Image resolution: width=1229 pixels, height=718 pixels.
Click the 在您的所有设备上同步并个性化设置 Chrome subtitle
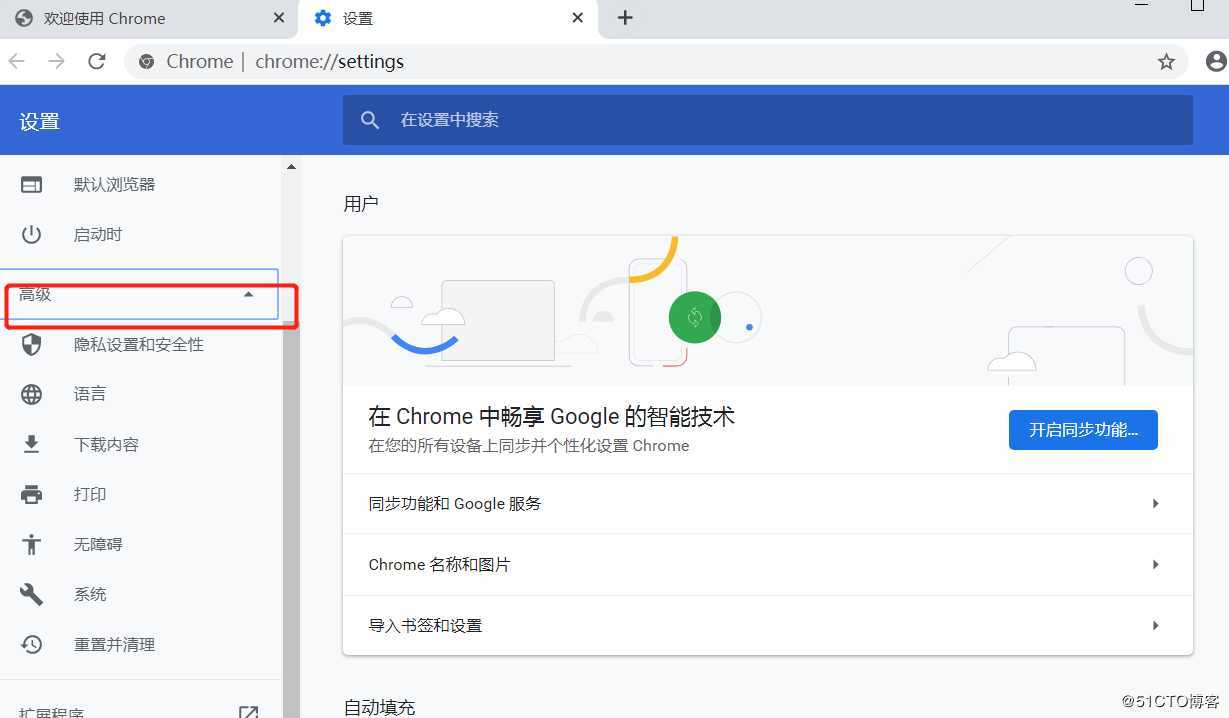[x=529, y=446]
